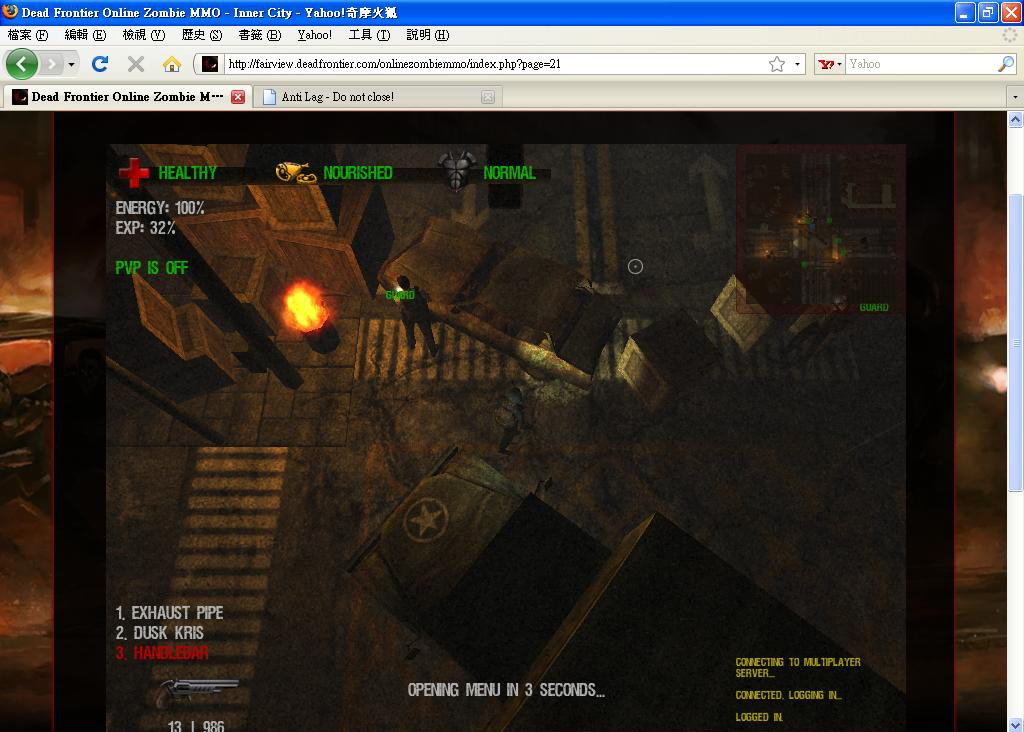Click the military star emblem on the vehicle
This screenshot has width=1024, height=732.
[426, 520]
